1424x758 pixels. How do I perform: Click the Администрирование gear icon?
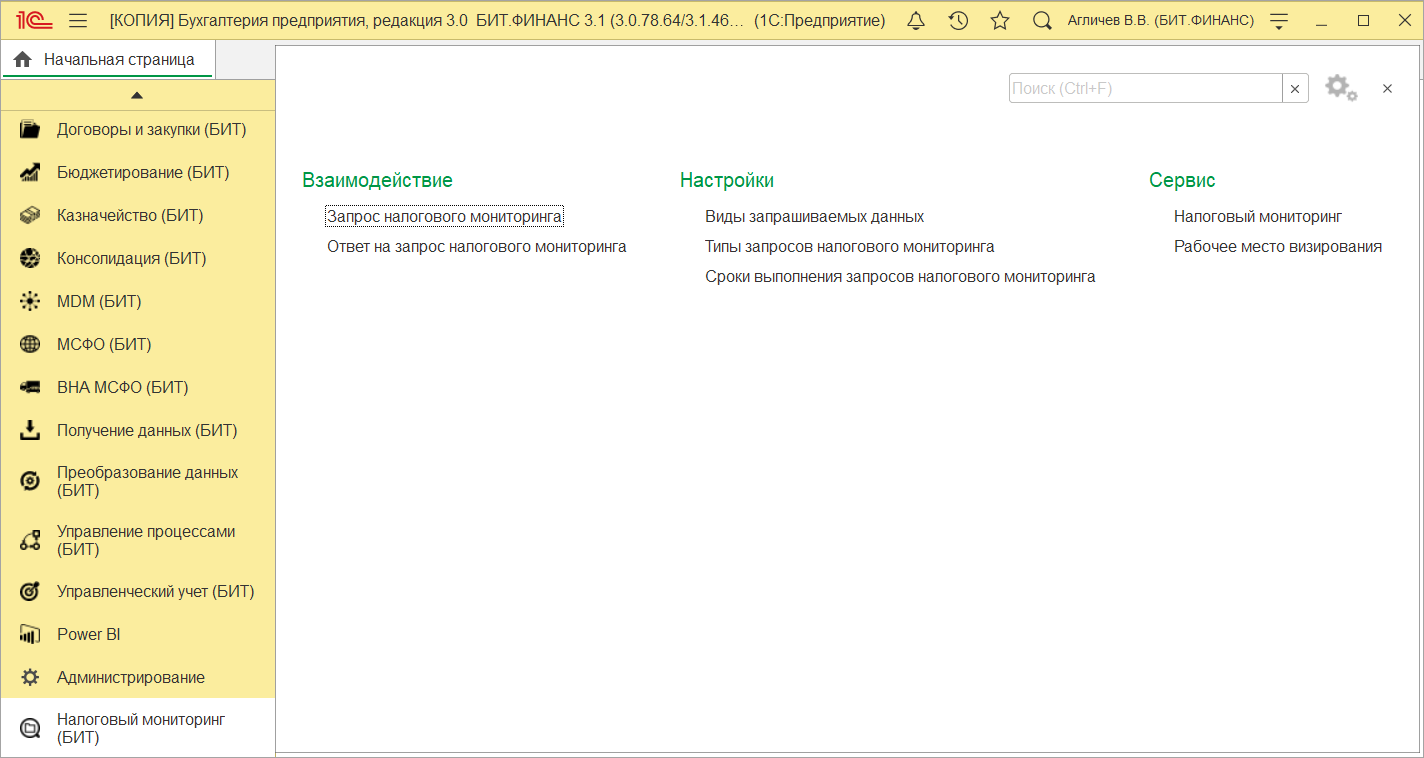pos(30,677)
